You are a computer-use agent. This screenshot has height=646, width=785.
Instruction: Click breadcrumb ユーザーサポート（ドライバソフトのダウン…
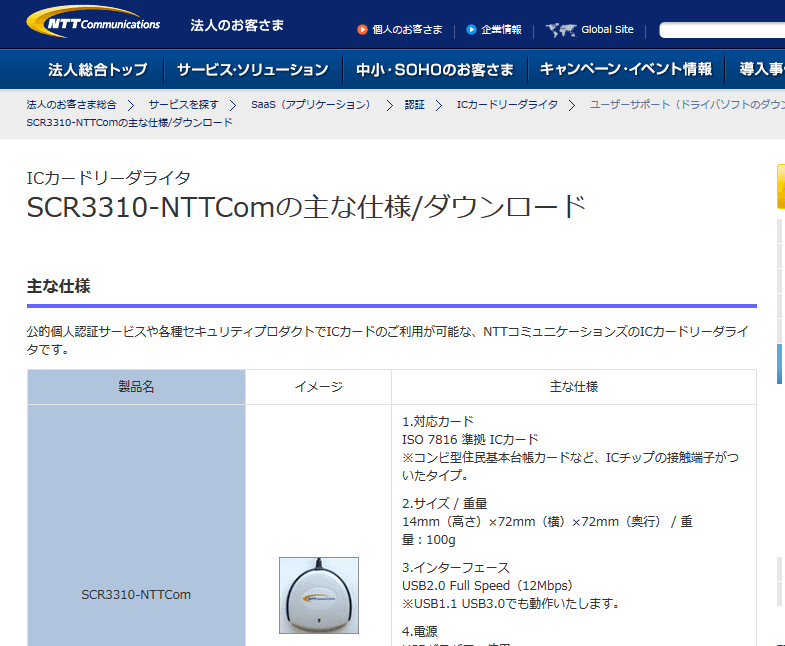pos(687,105)
